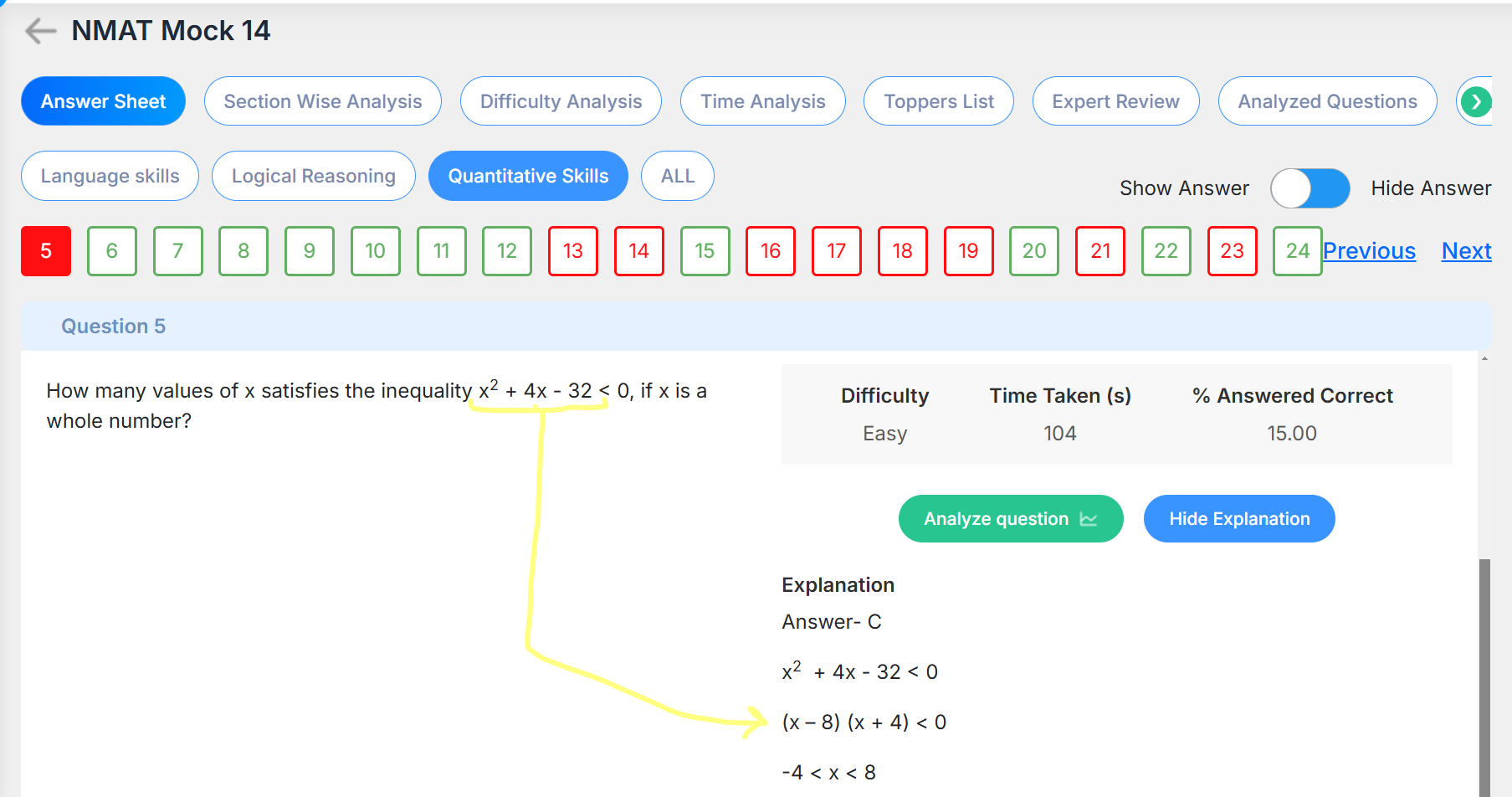Screen dimensions: 1512x797
Task: Select the Analyzed Questions tab
Action: 1327,101
